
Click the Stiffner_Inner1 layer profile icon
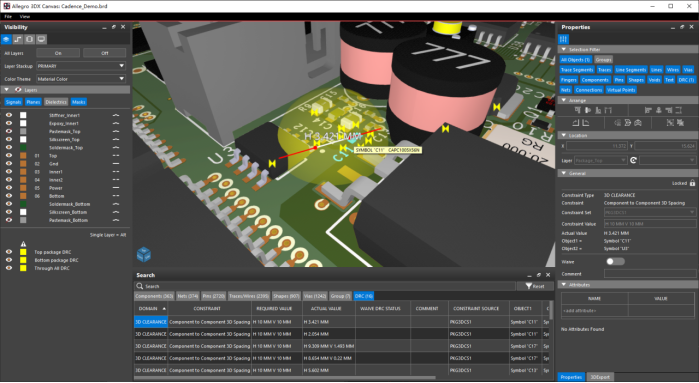pos(116,115)
